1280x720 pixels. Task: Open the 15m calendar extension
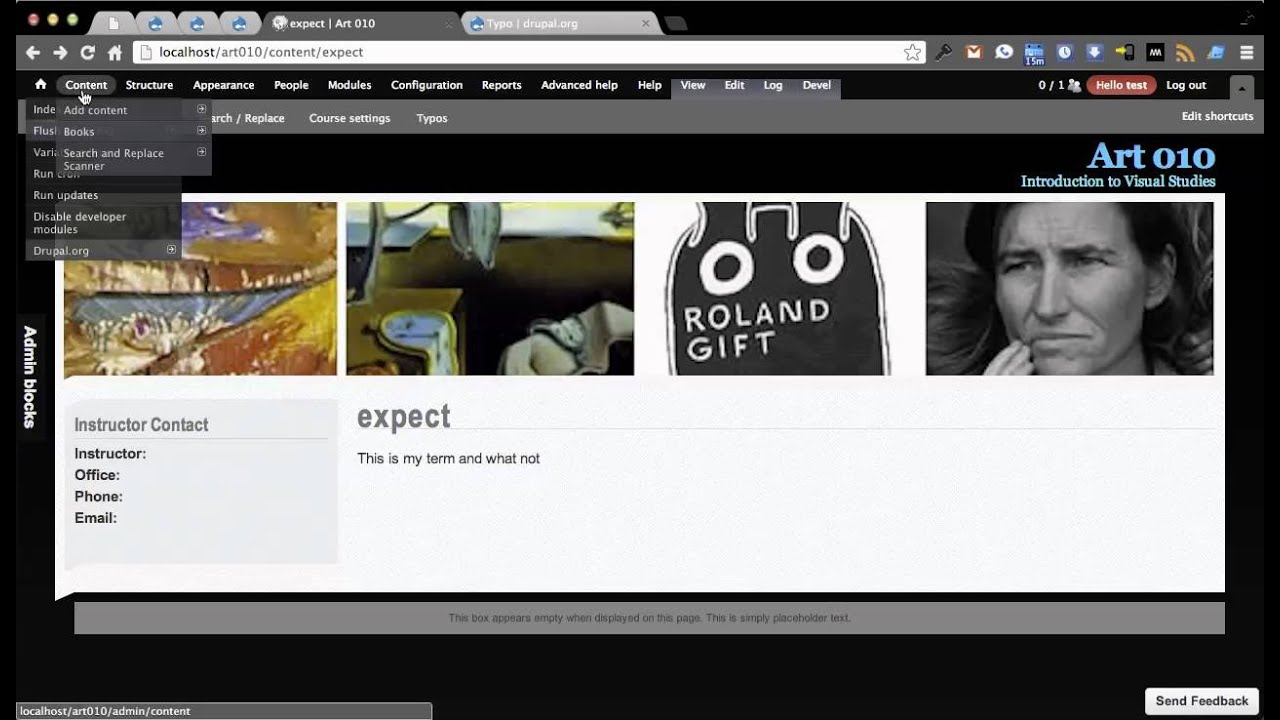(x=1034, y=53)
